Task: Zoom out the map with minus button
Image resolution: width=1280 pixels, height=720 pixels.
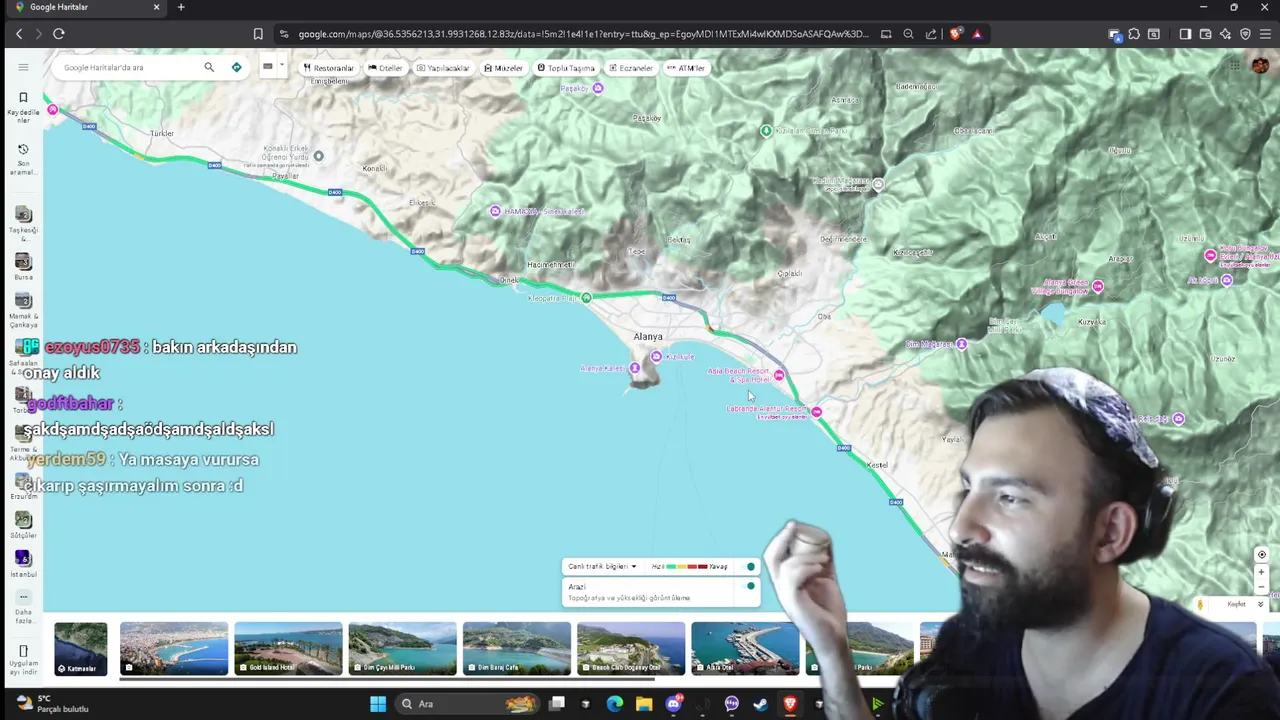Action: 1261,587
